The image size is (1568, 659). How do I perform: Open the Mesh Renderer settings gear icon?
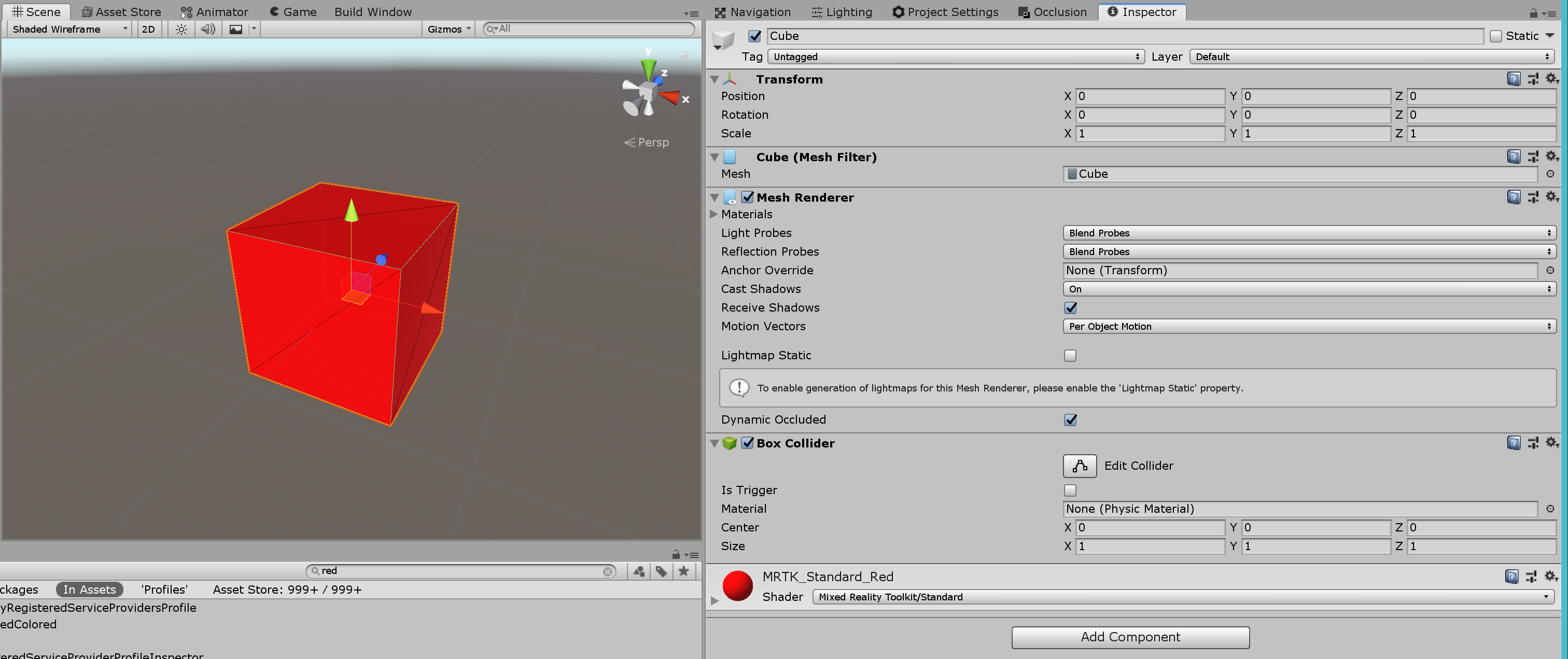1552,197
